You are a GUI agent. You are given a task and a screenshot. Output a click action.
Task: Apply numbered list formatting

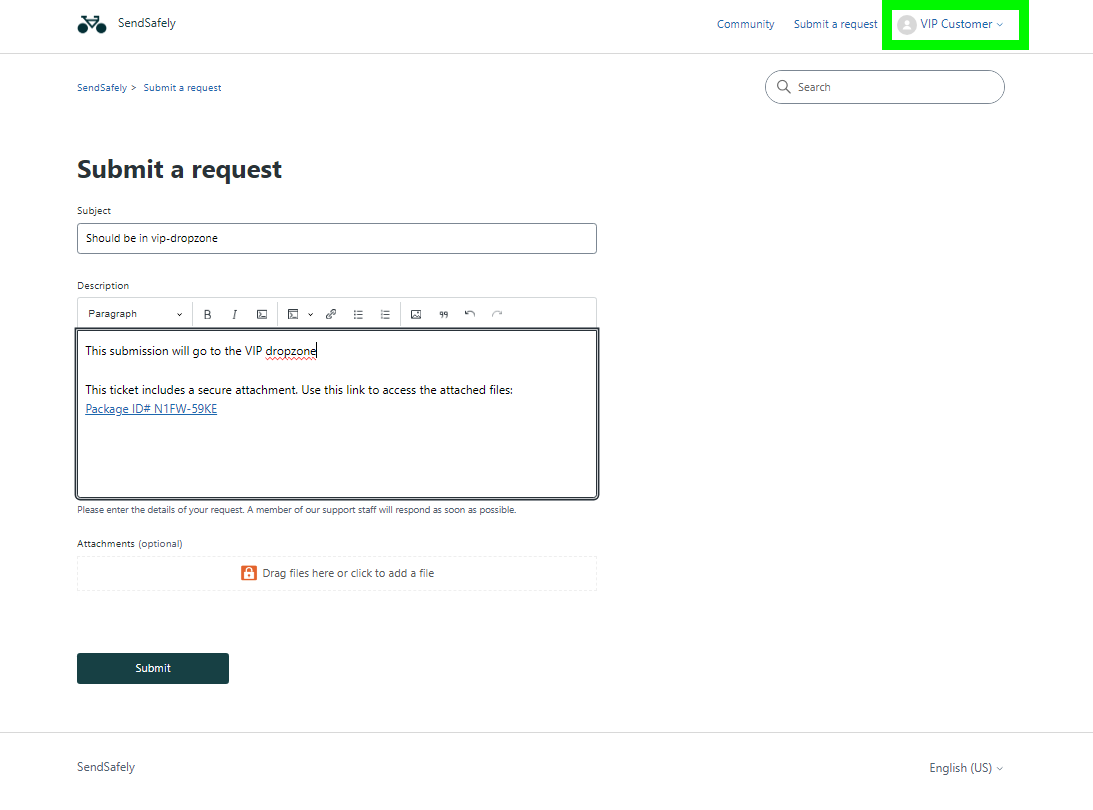click(x=385, y=314)
